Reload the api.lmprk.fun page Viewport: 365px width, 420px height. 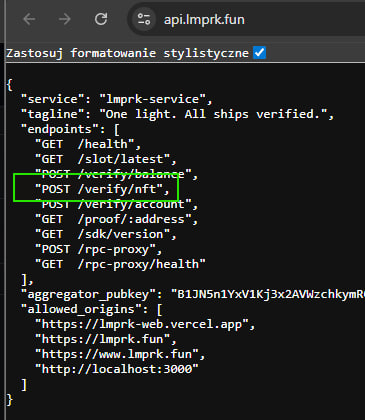101,19
